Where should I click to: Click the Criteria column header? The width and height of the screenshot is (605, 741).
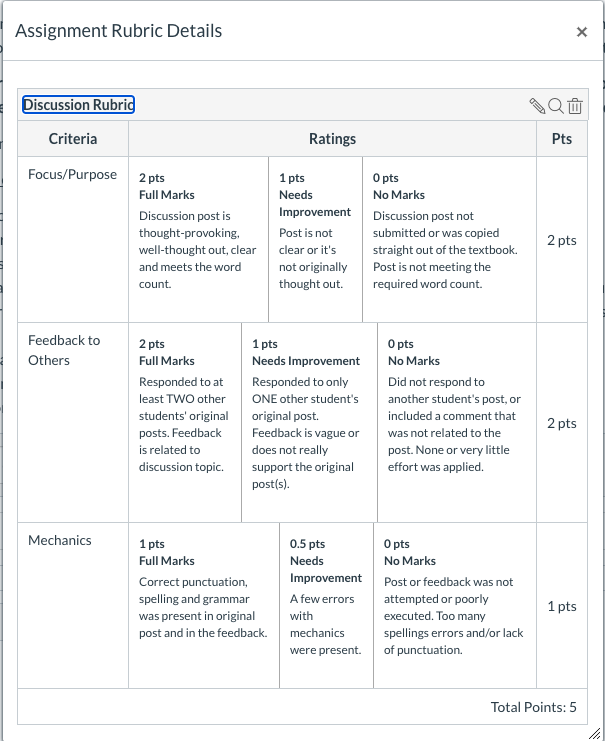73,139
